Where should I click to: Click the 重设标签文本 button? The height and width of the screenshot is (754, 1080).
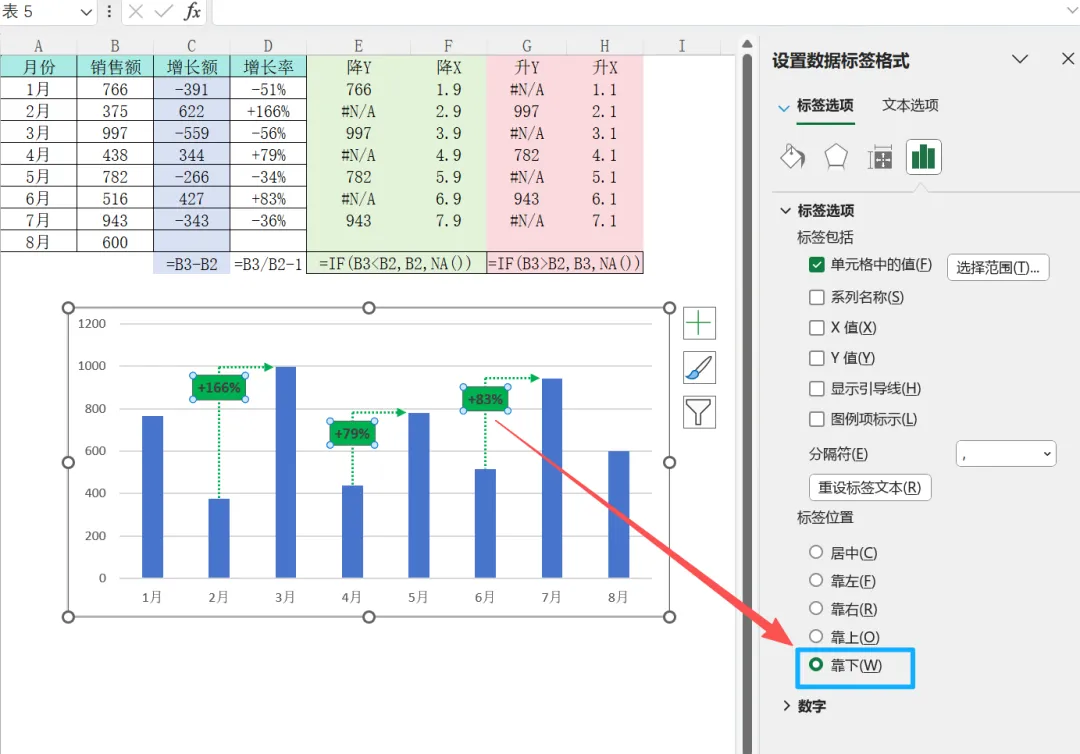870,488
